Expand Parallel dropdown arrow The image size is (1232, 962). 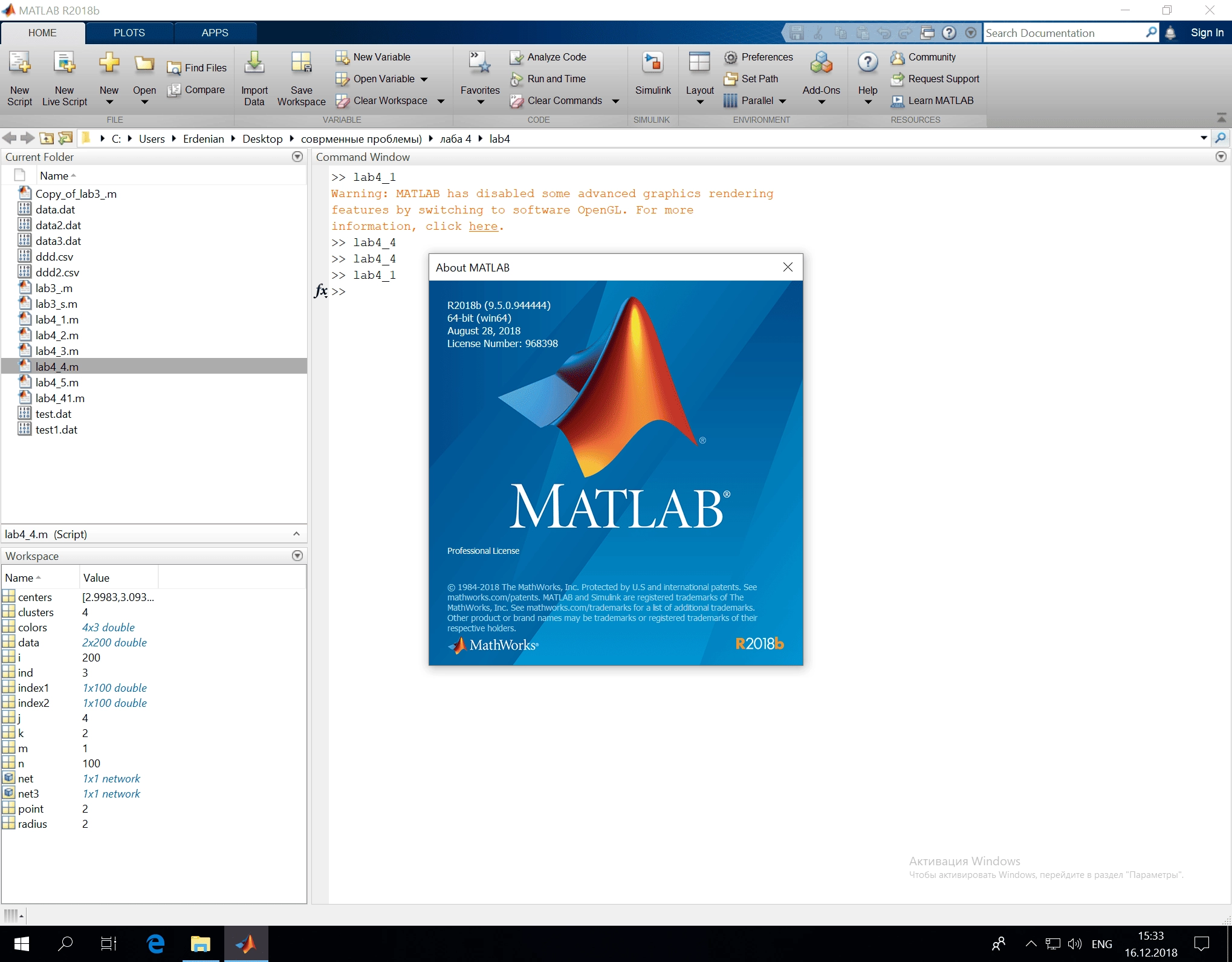(782, 101)
